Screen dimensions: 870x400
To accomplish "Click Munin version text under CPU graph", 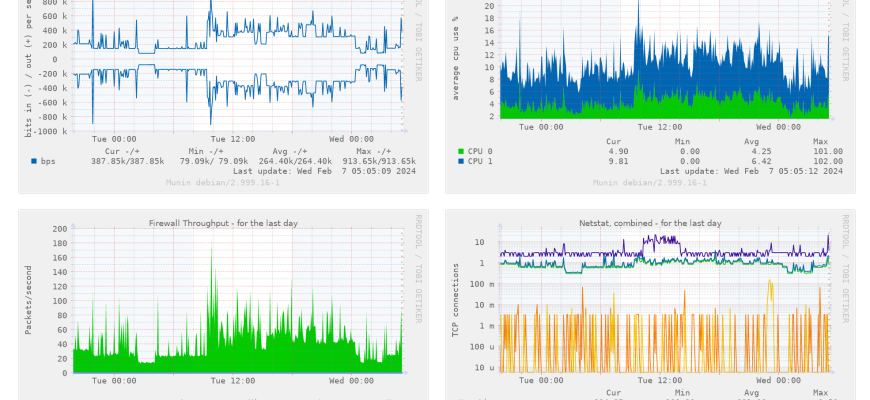I will (x=650, y=182).
